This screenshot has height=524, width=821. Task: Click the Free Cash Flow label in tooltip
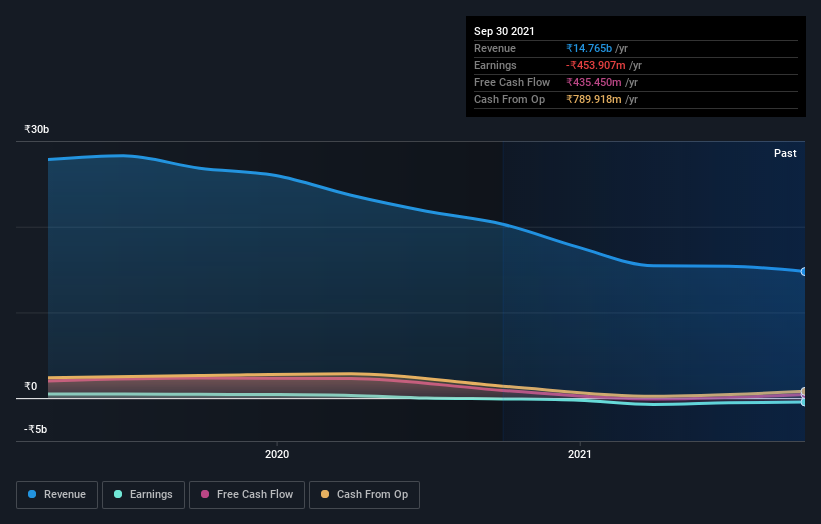(x=512, y=82)
